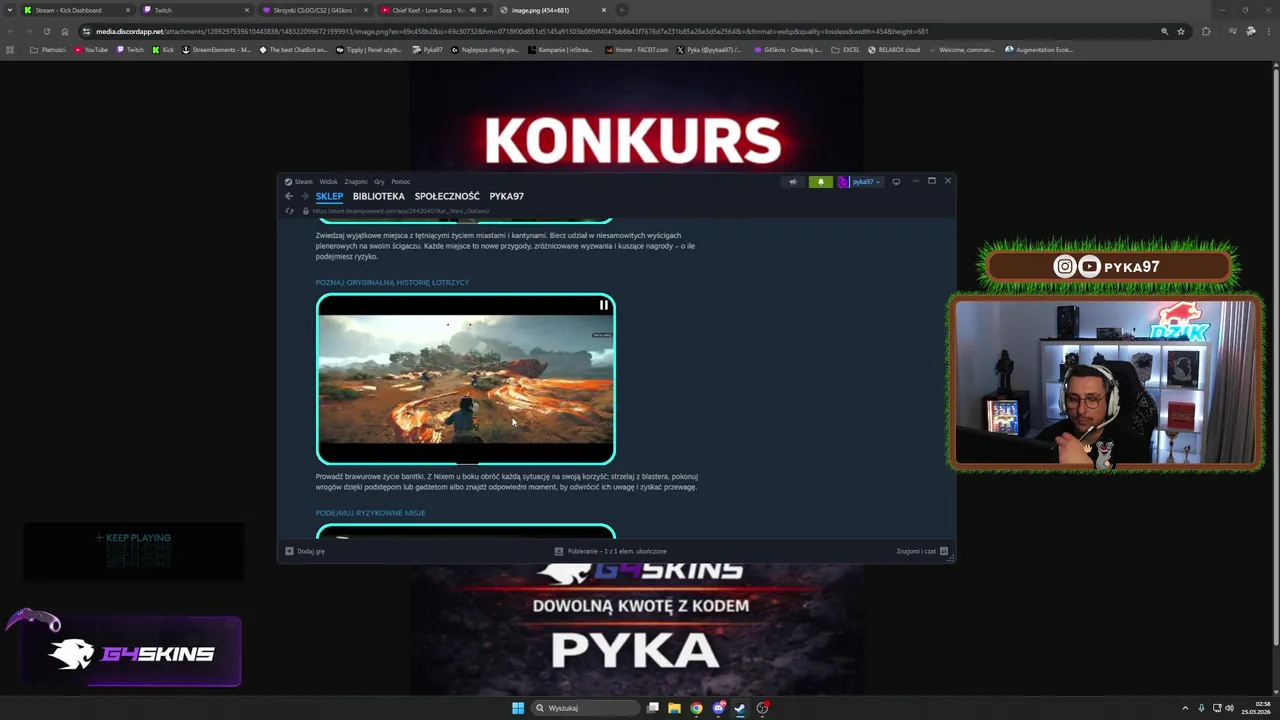Open Znajomi i czat friends panel

coord(922,551)
